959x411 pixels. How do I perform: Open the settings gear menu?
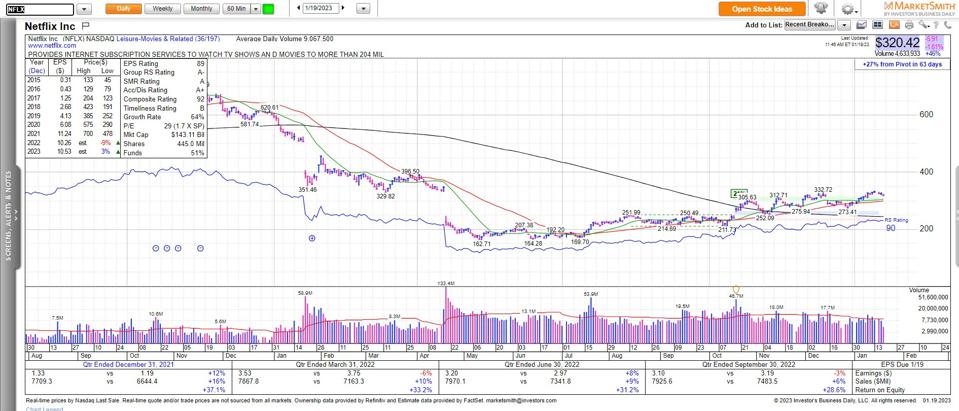848,9
